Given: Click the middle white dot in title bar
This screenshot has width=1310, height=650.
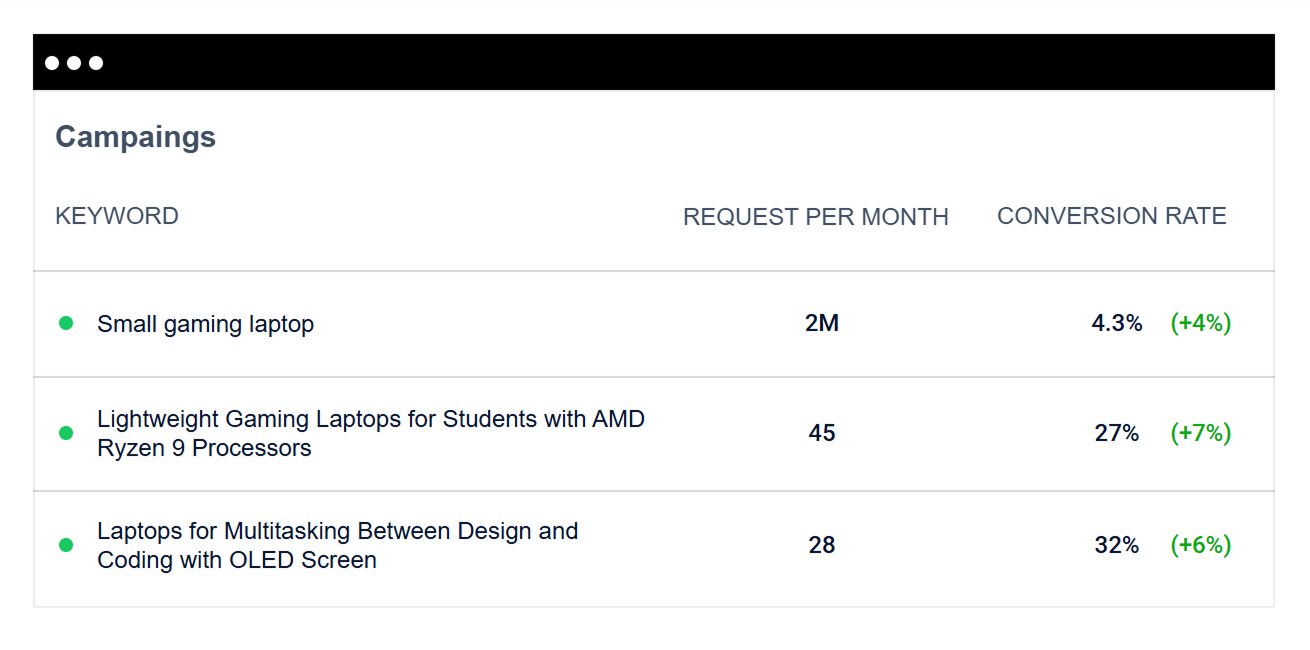Looking at the screenshot, I should click(74, 63).
